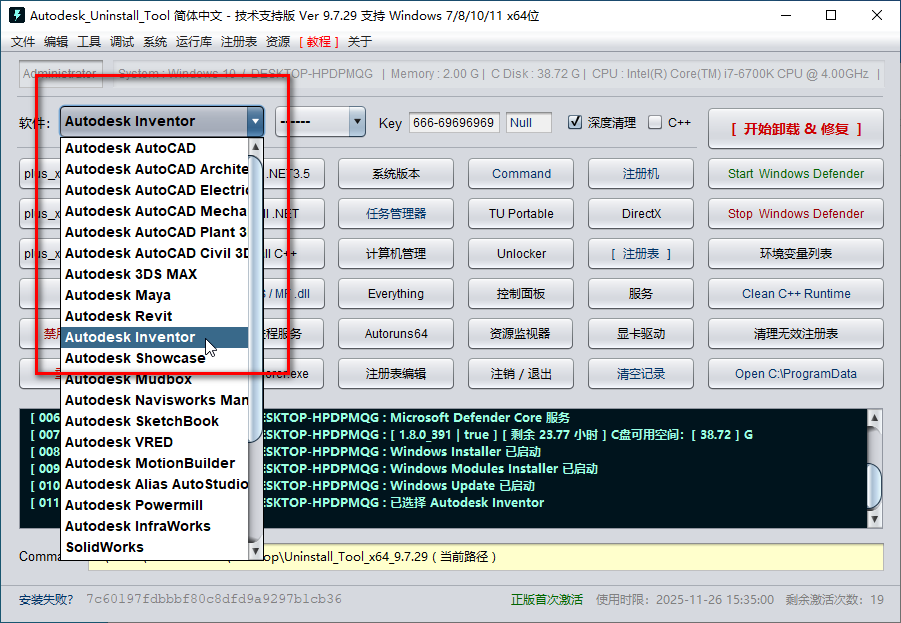This screenshot has height=623, width=901.
Task: Select Autodesk AutoCAD Mechanical option
Action: point(154,211)
